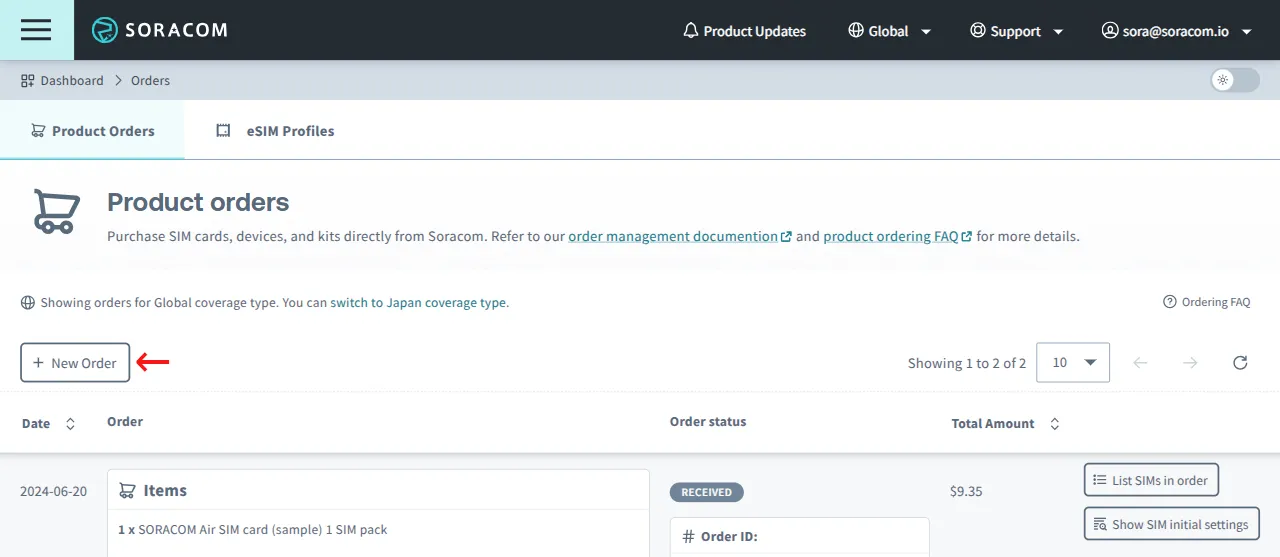Click the Order column header
This screenshot has width=1280, height=557.
(125, 421)
